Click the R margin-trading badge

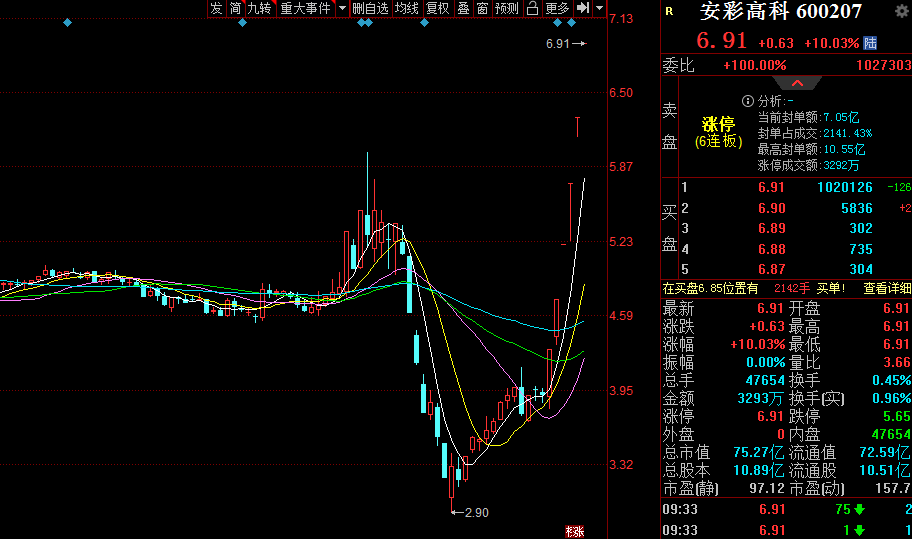click(x=669, y=12)
